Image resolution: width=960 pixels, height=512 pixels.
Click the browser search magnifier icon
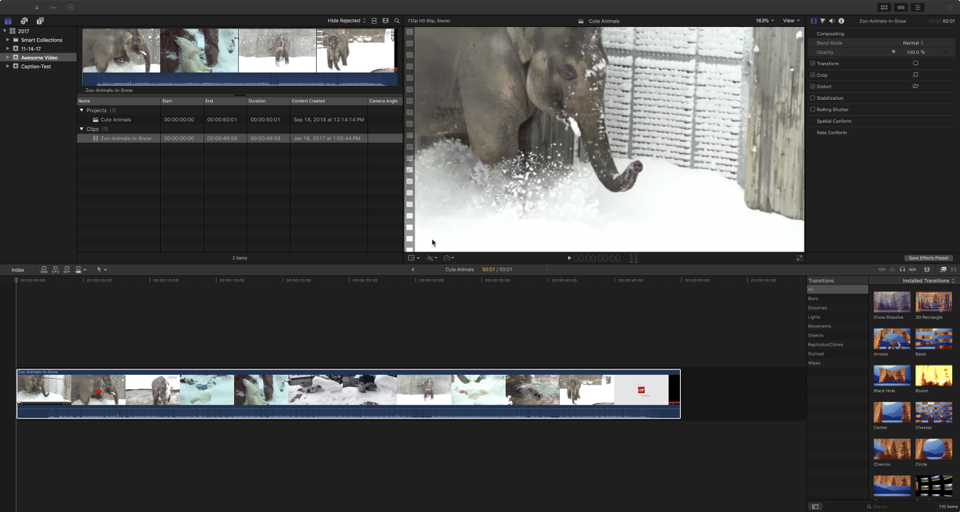tap(397, 20)
